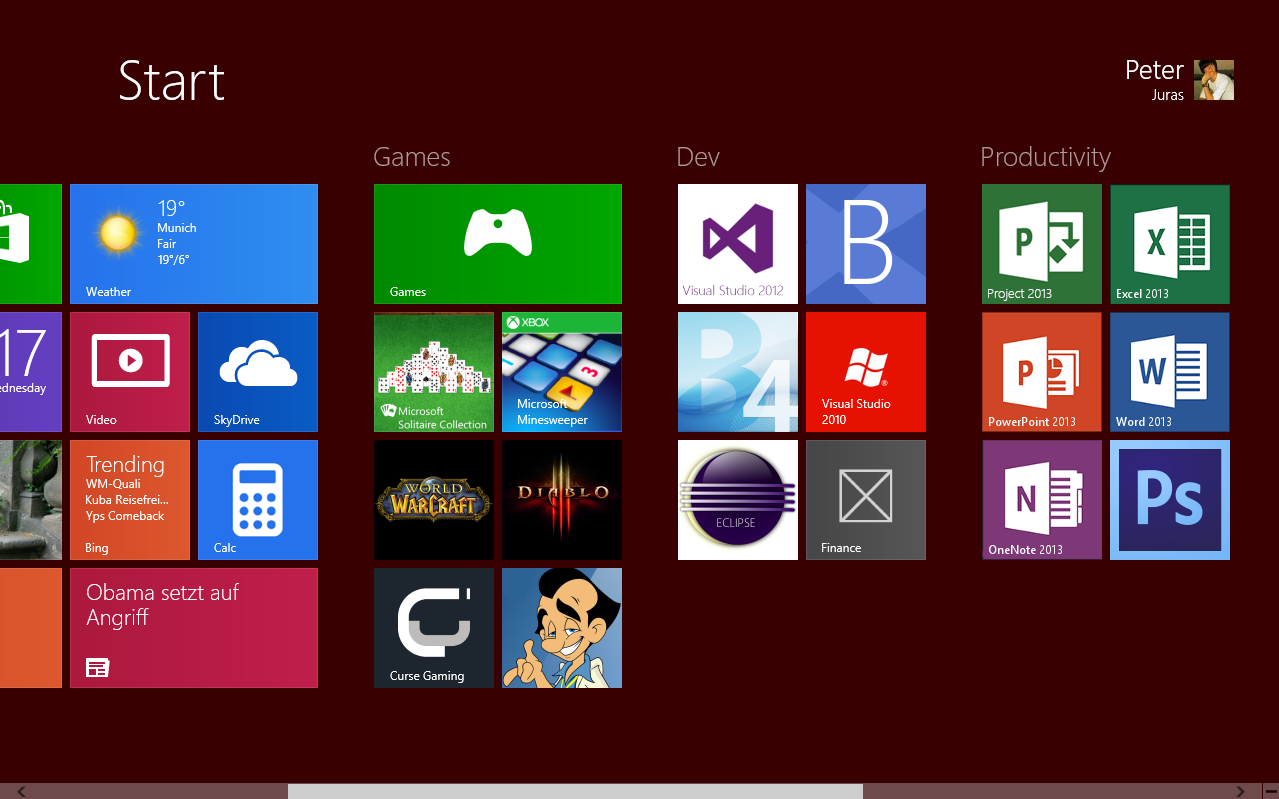This screenshot has height=799, width=1279.
Task: Select the Dev group heading
Action: 698,157
